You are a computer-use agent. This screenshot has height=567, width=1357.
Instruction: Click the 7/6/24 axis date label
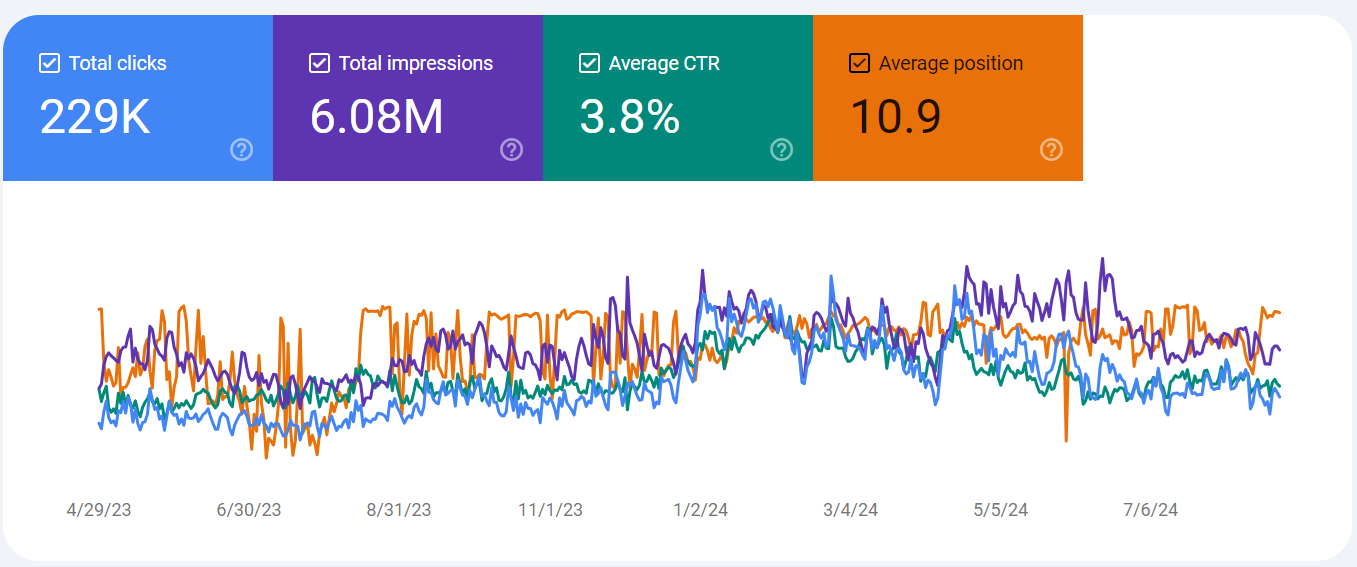click(x=1150, y=510)
